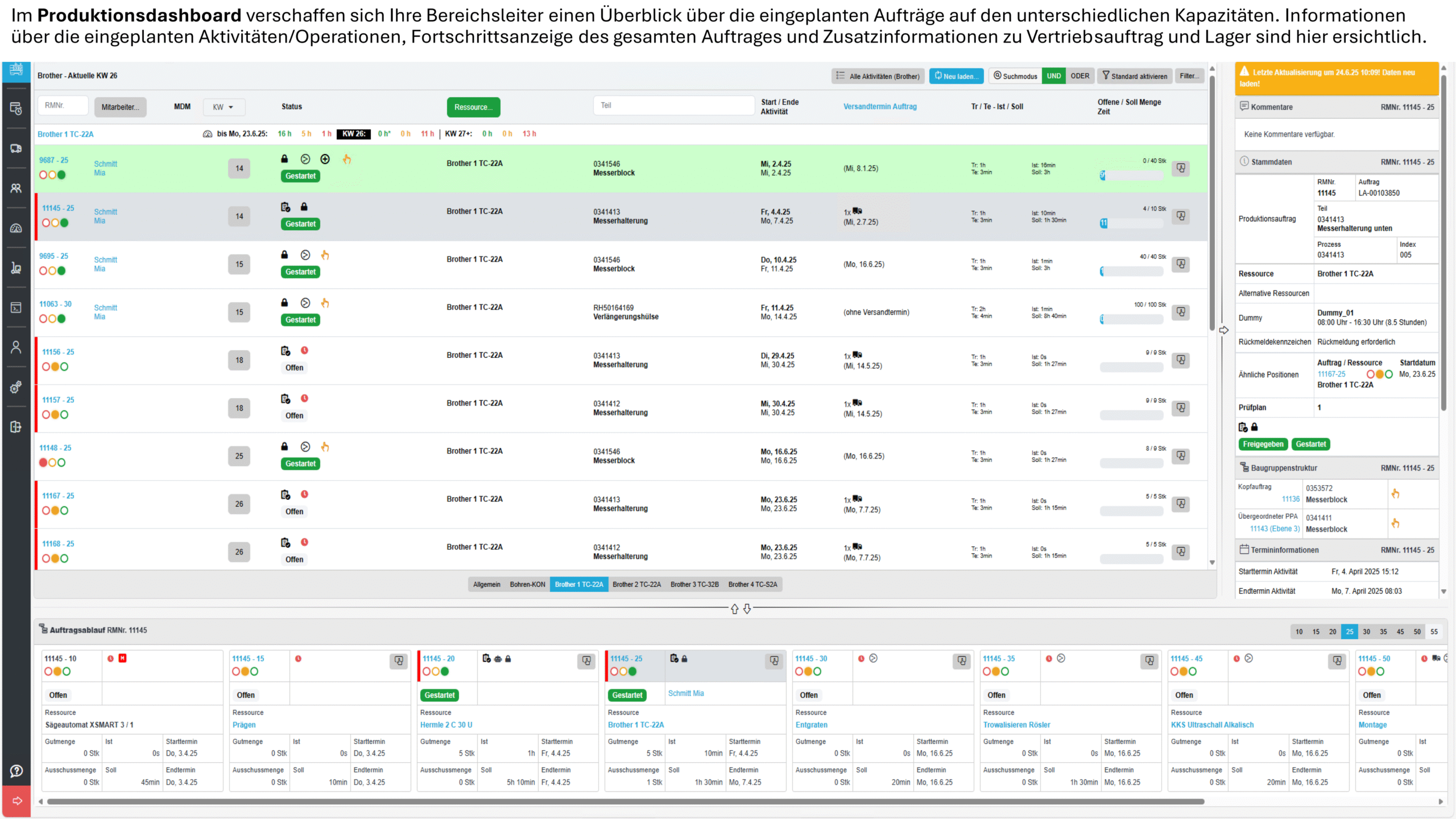
Task: Click the plus circle icon in row 9687-25
Action: coord(325,159)
